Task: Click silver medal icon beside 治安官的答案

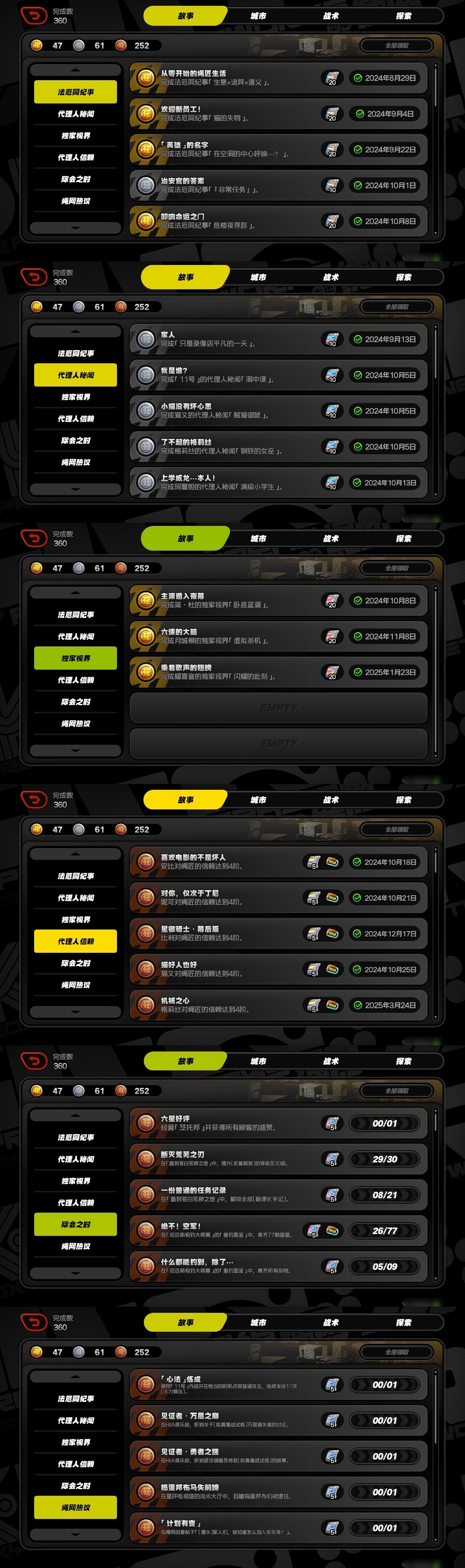Action: point(146,185)
